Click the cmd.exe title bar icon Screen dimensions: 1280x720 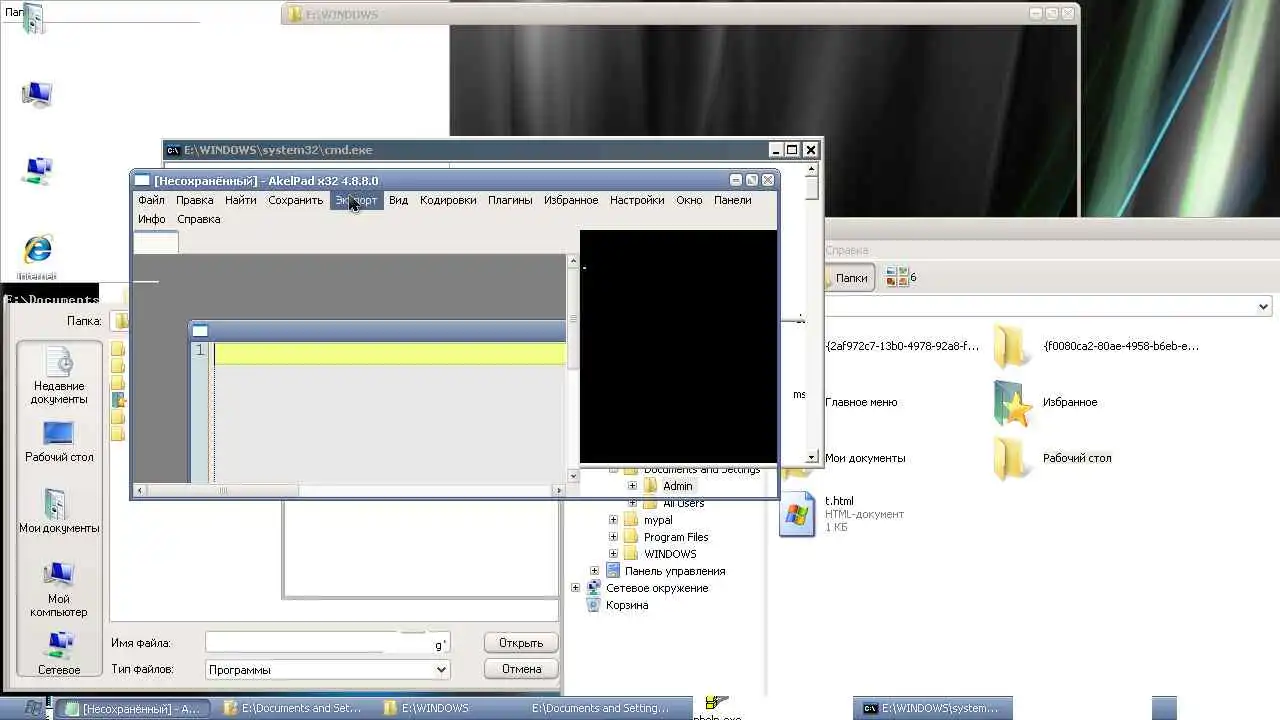[x=174, y=150]
